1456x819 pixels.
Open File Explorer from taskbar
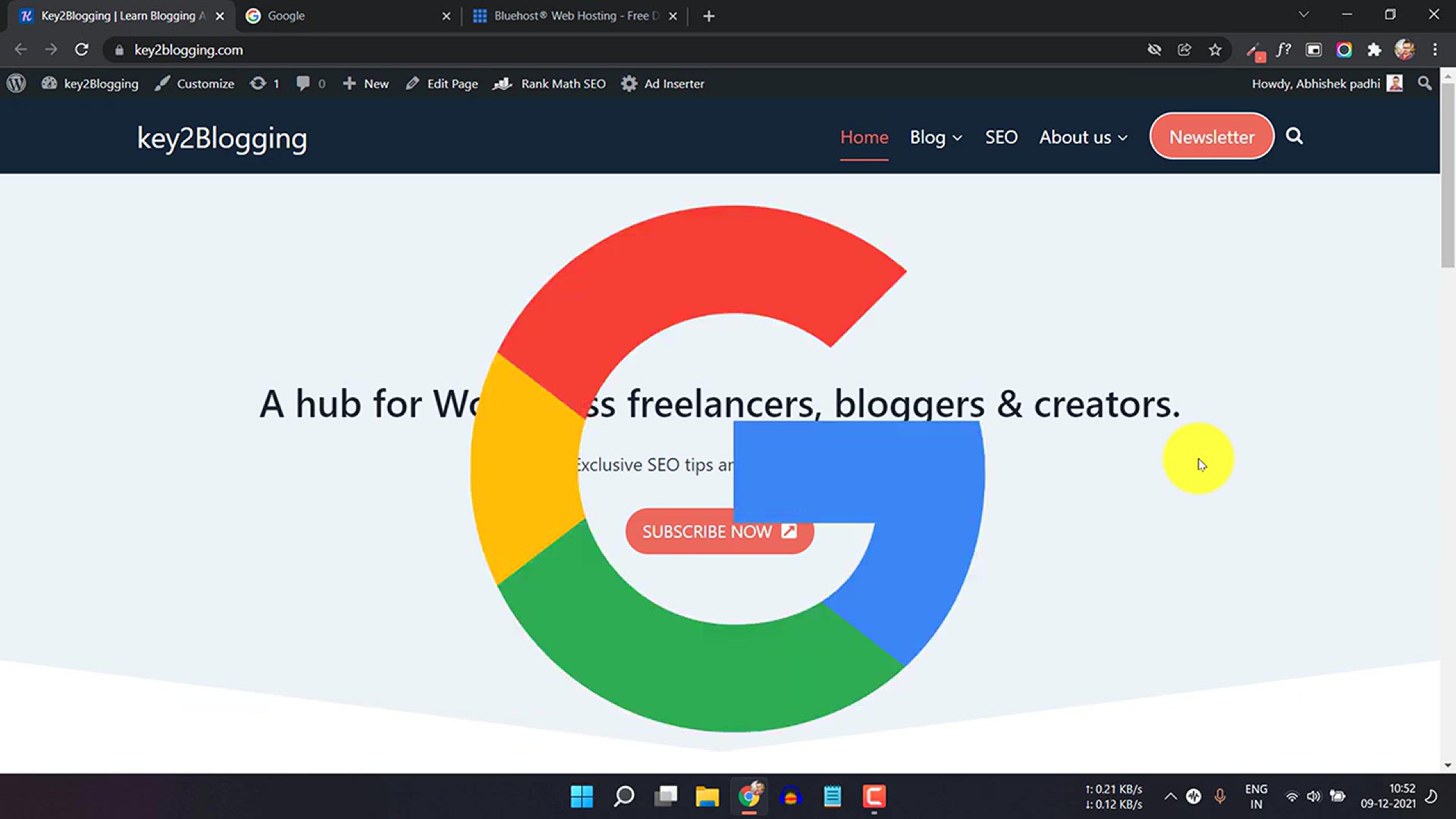tap(708, 796)
